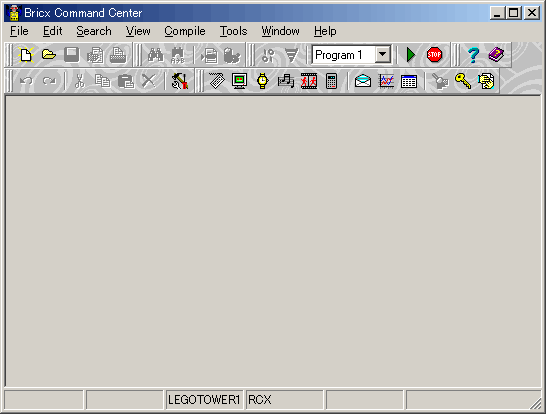Open the Datalog chart icon

[386, 81]
